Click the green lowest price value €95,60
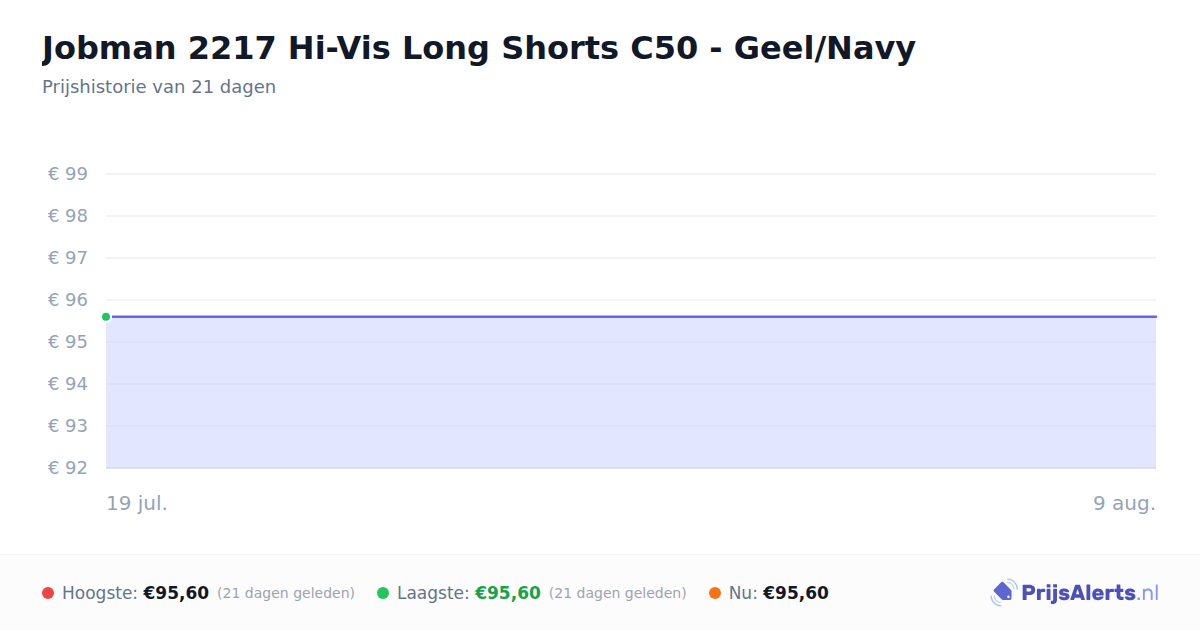The height and width of the screenshot is (630, 1200). point(508,593)
